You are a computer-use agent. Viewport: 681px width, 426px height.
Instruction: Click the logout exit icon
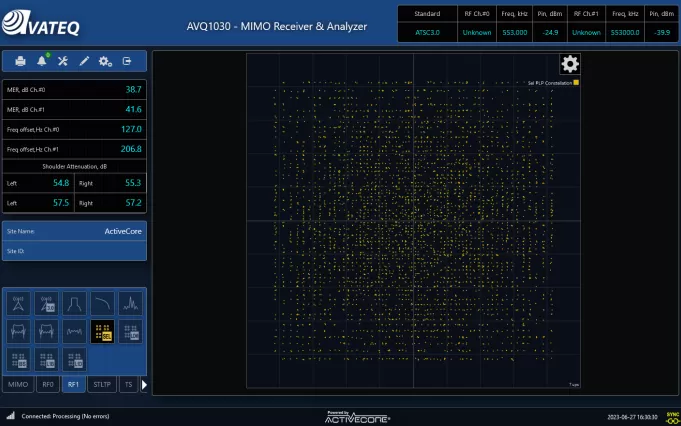pyautogui.click(x=127, y=61)
